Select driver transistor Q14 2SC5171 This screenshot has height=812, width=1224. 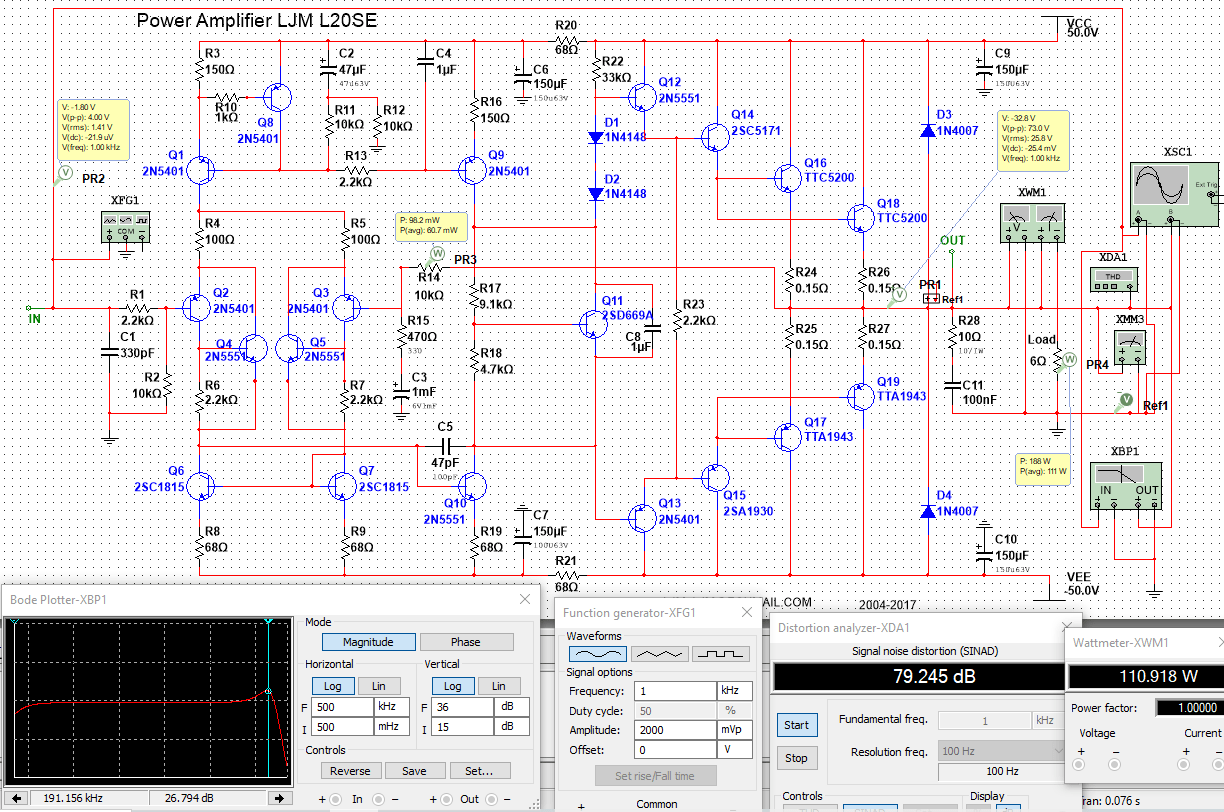[x=716, y=137]
